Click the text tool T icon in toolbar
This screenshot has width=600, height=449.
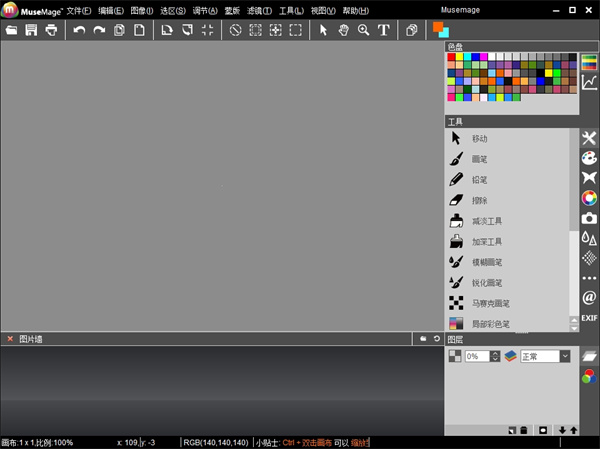coord(383,31)
